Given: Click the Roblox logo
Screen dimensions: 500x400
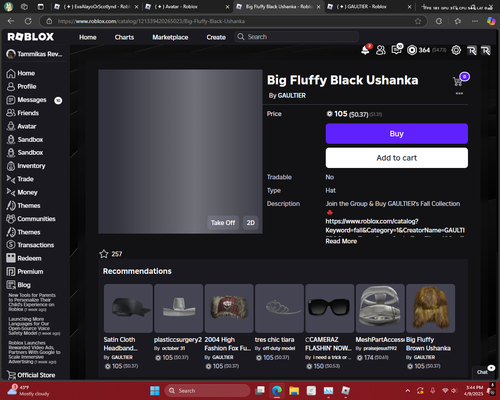Looking at the screenshot, I should click(x=31, y=37).
